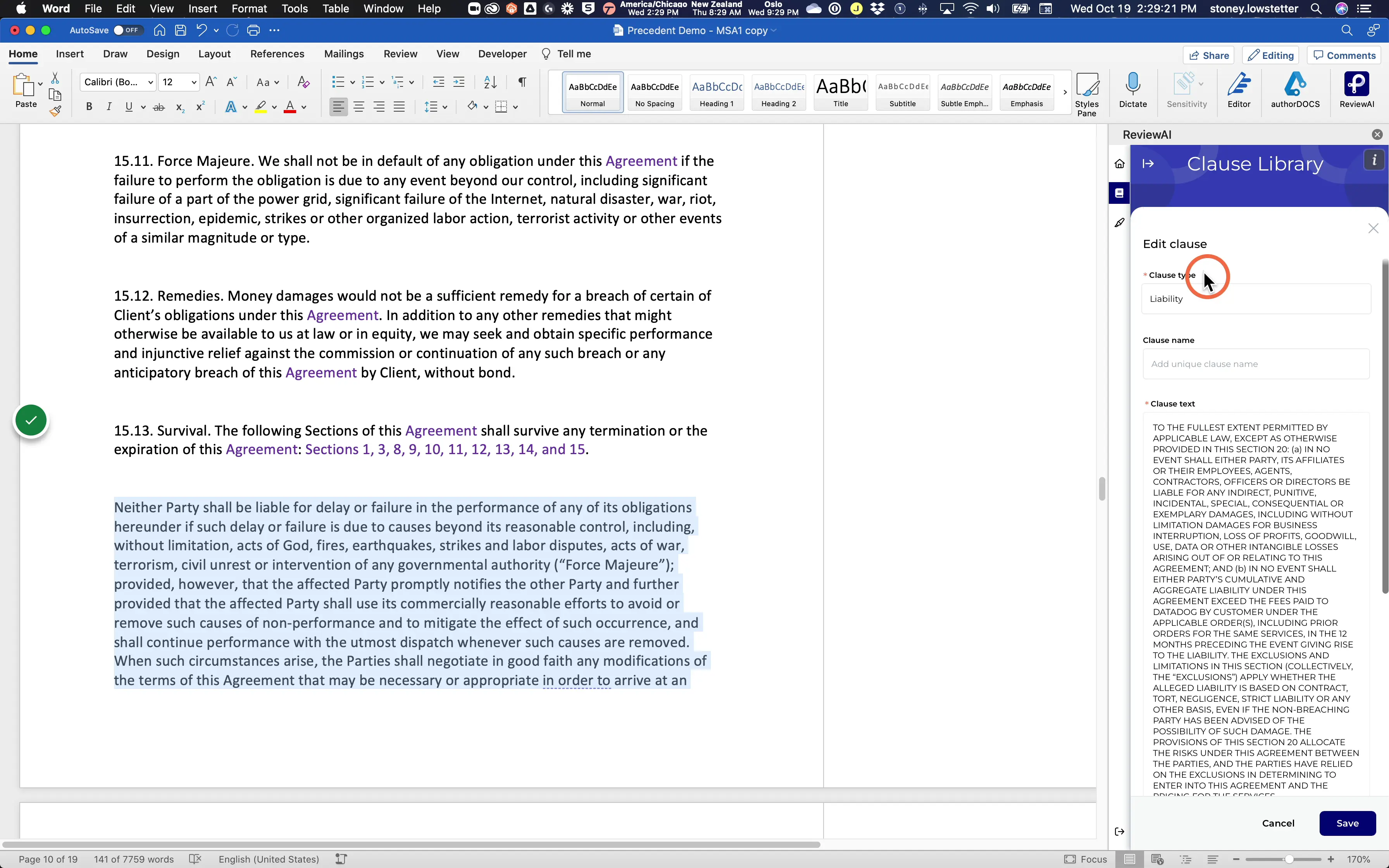1389x868 pixels.
Task: Open the ReviewAI add-in icon
Action: click(x=1356, y=90)
